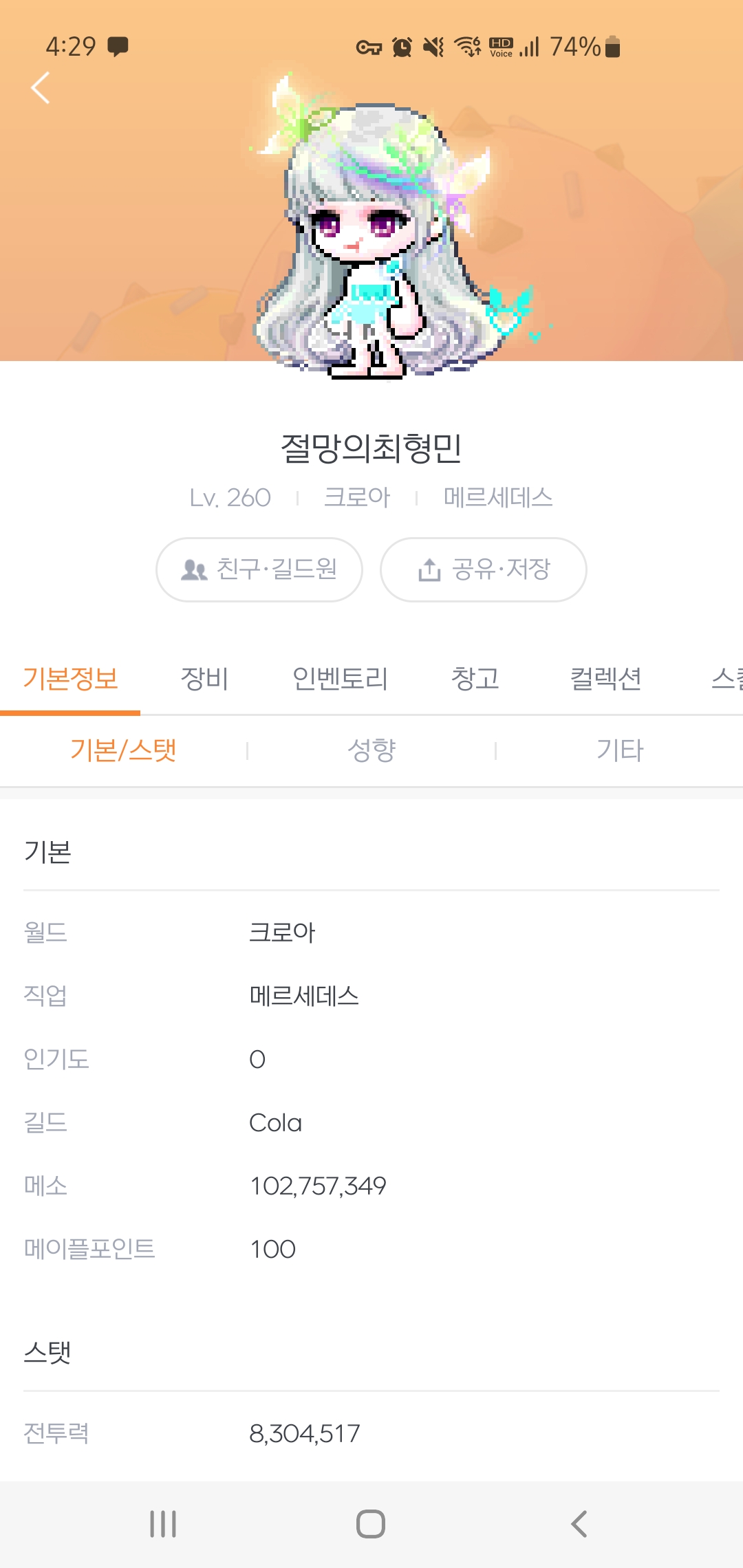This screenshot has height=1568, width=743.
Task: Tap the Android navigation back icon
Action: pos(579,1524)
